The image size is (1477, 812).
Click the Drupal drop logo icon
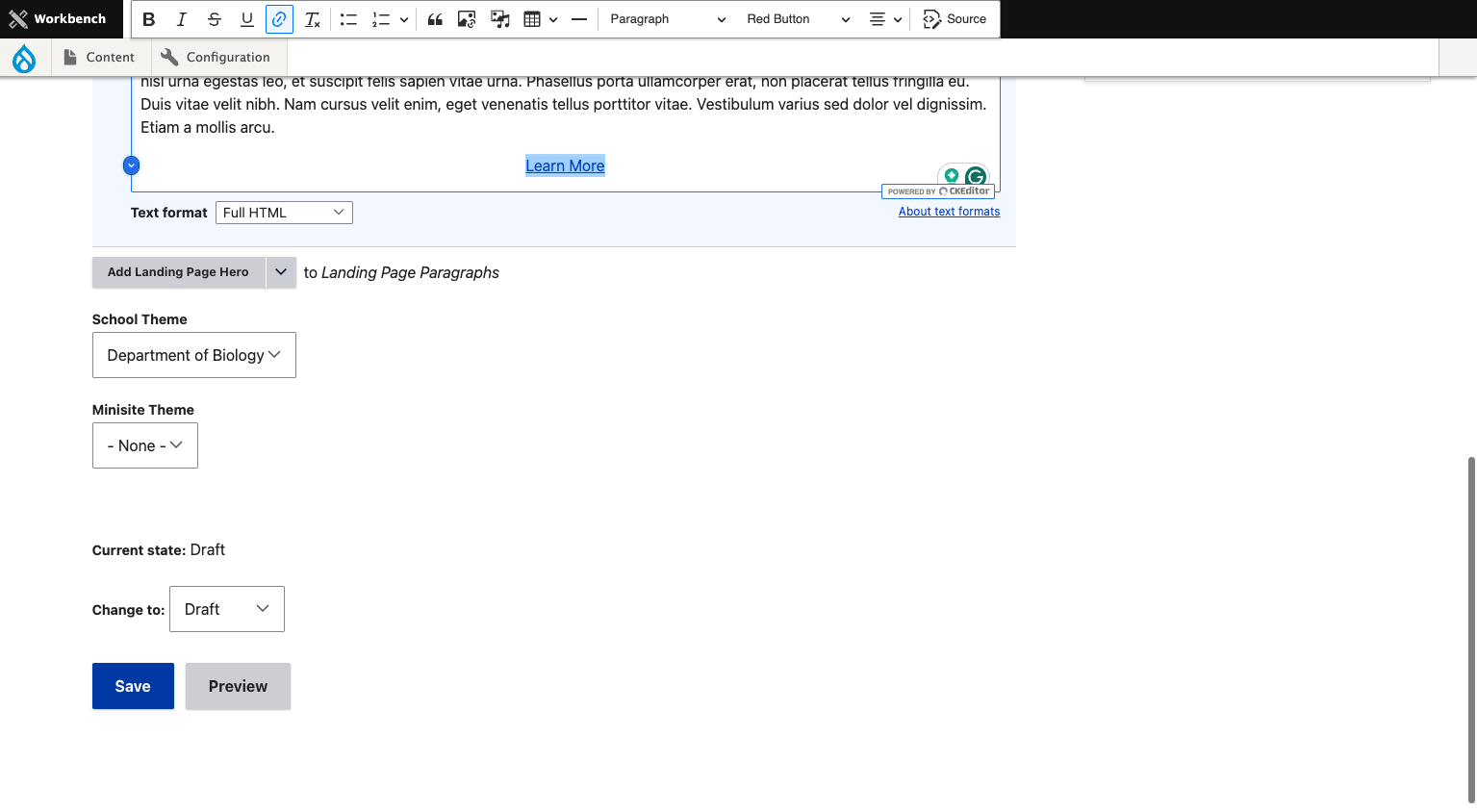coord(24,58)
